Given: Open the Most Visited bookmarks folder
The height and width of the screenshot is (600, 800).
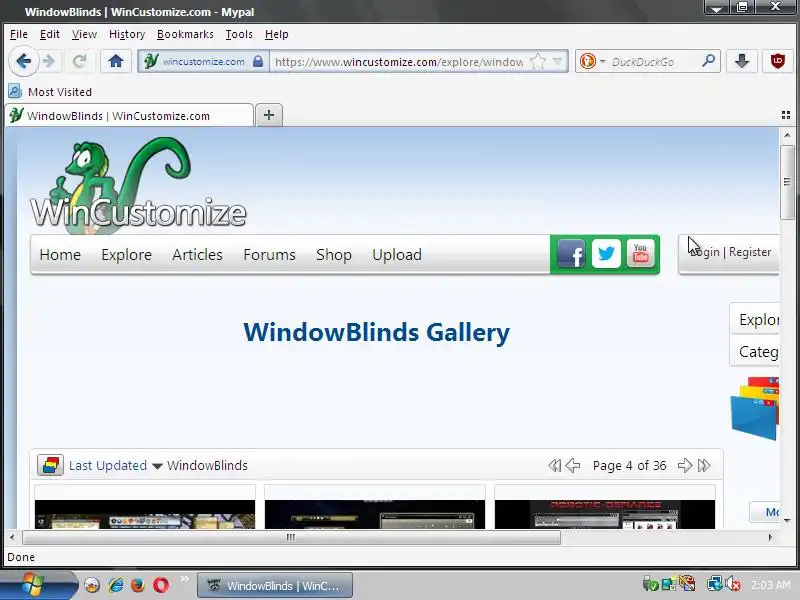Looking at the screenshot, I should coord(50,92).
